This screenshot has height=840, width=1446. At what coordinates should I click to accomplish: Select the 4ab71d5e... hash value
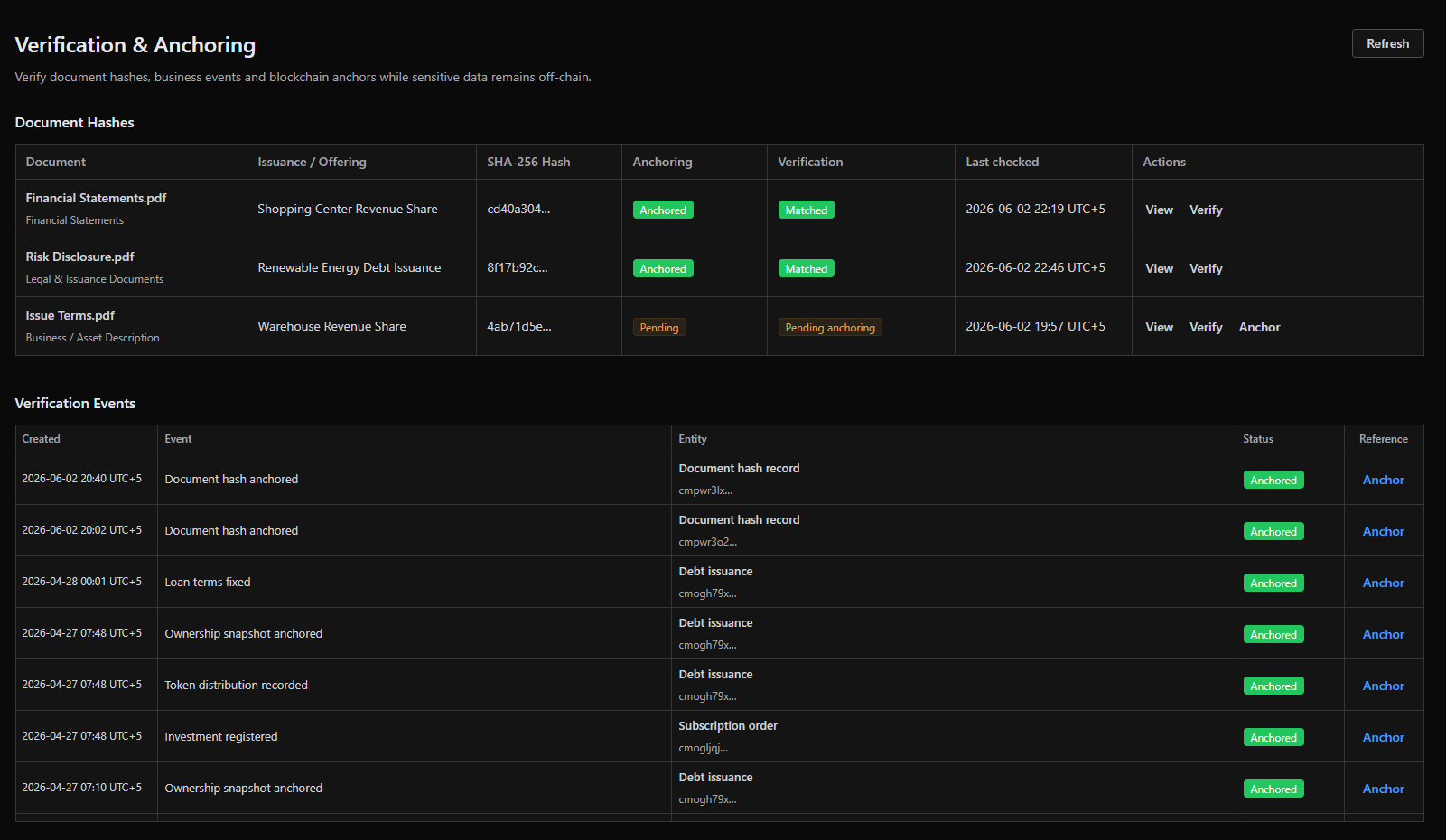pos(519,326)
